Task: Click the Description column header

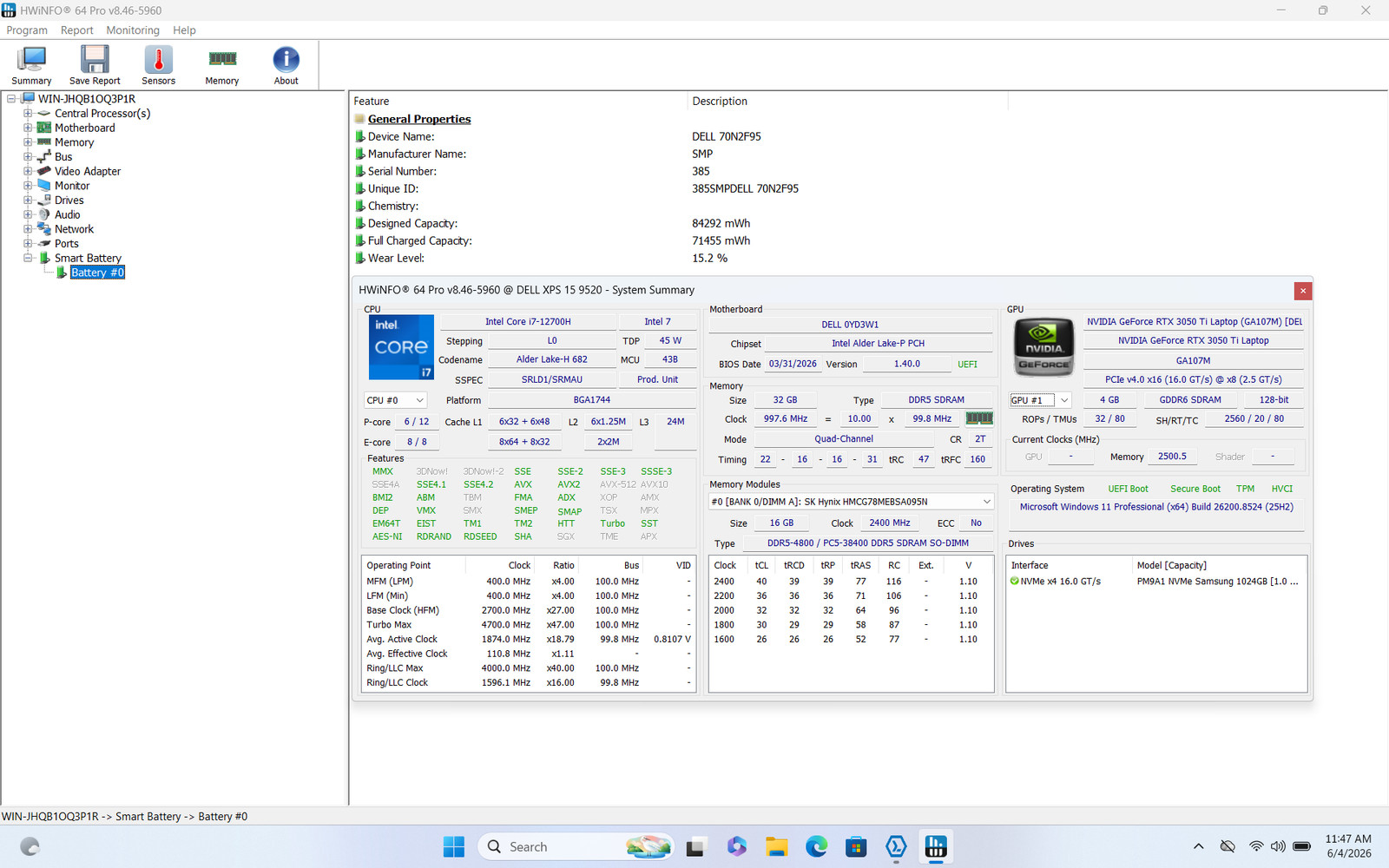Action: click(x=847, y=102)
